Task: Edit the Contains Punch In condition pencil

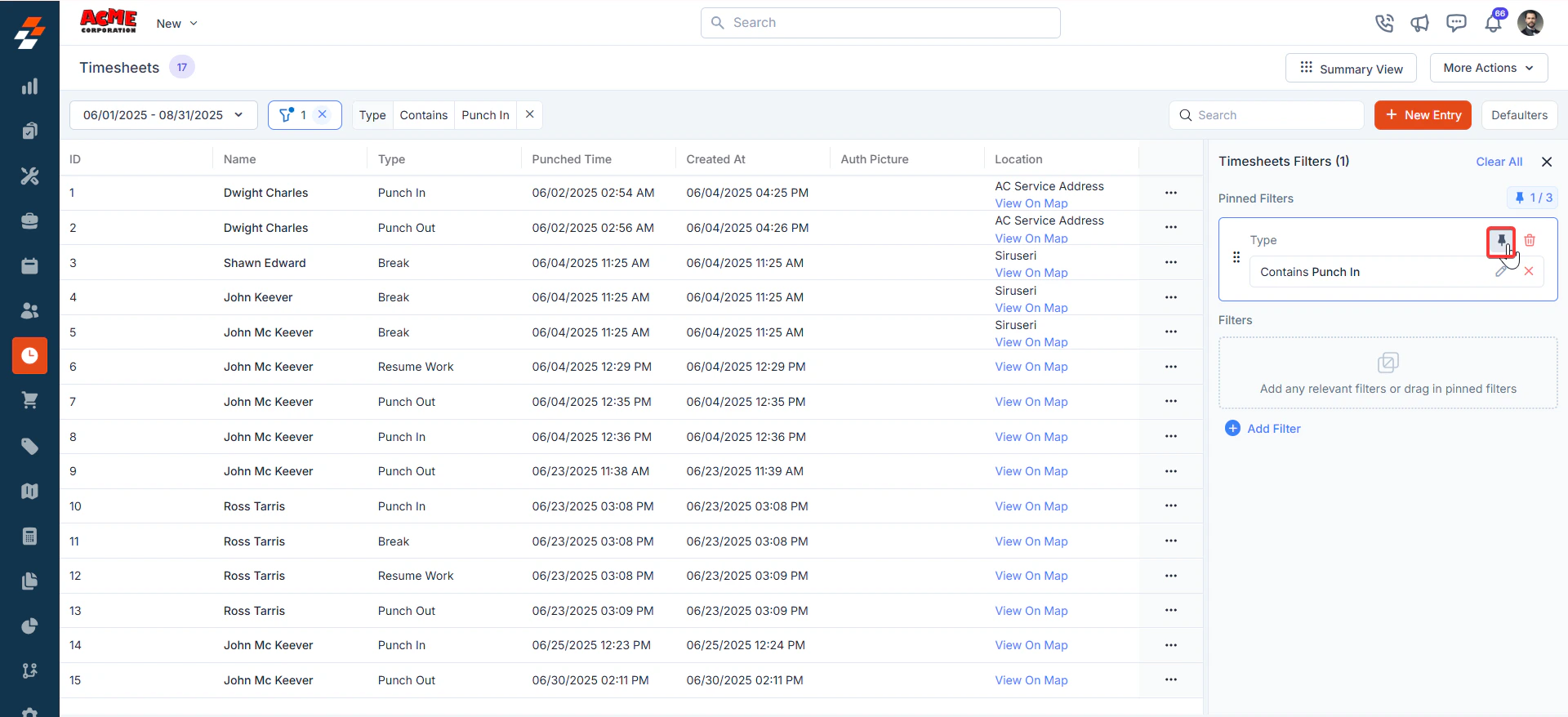Action: (x=1501, y=271)
